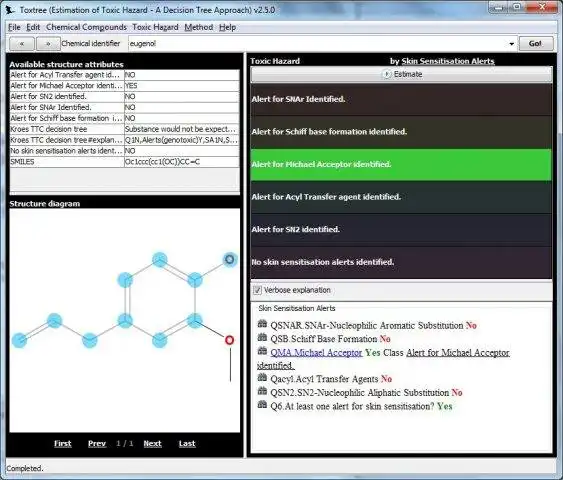This screenshot has width=563, height=480.
Task: Go to First structure
Action: (63, 443)
